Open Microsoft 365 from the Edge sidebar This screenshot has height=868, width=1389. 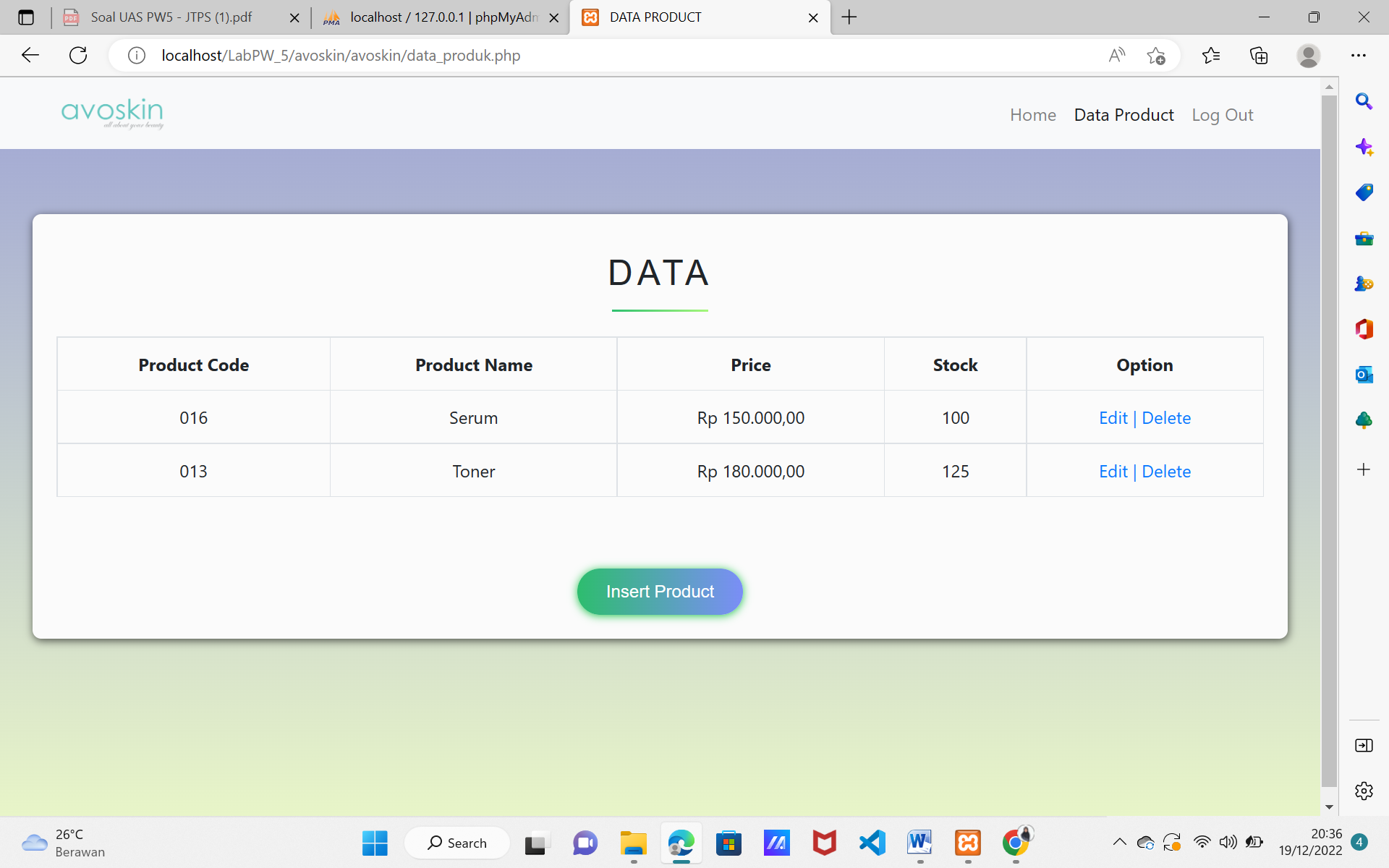click(x=1364, y=329)
